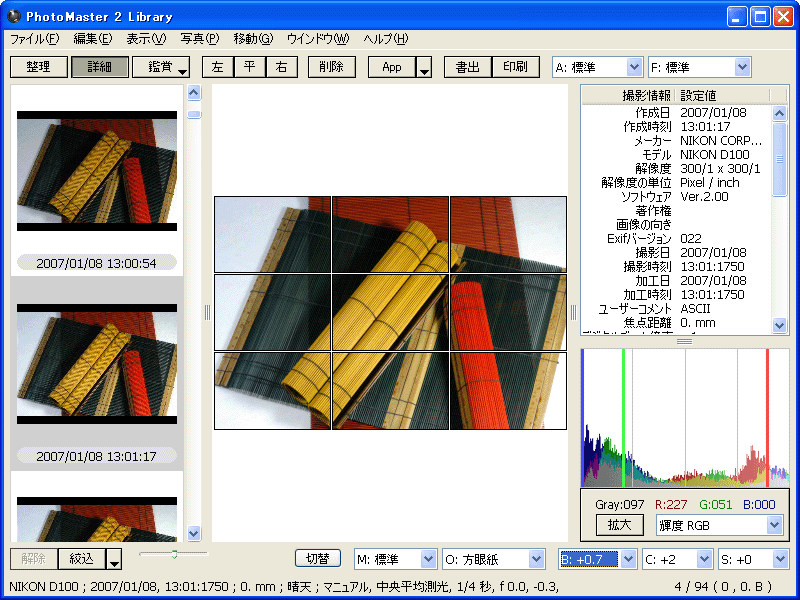Screen dimensions: 800x600
Task: Click the 絞込 filter button
Action: [82, 559]
